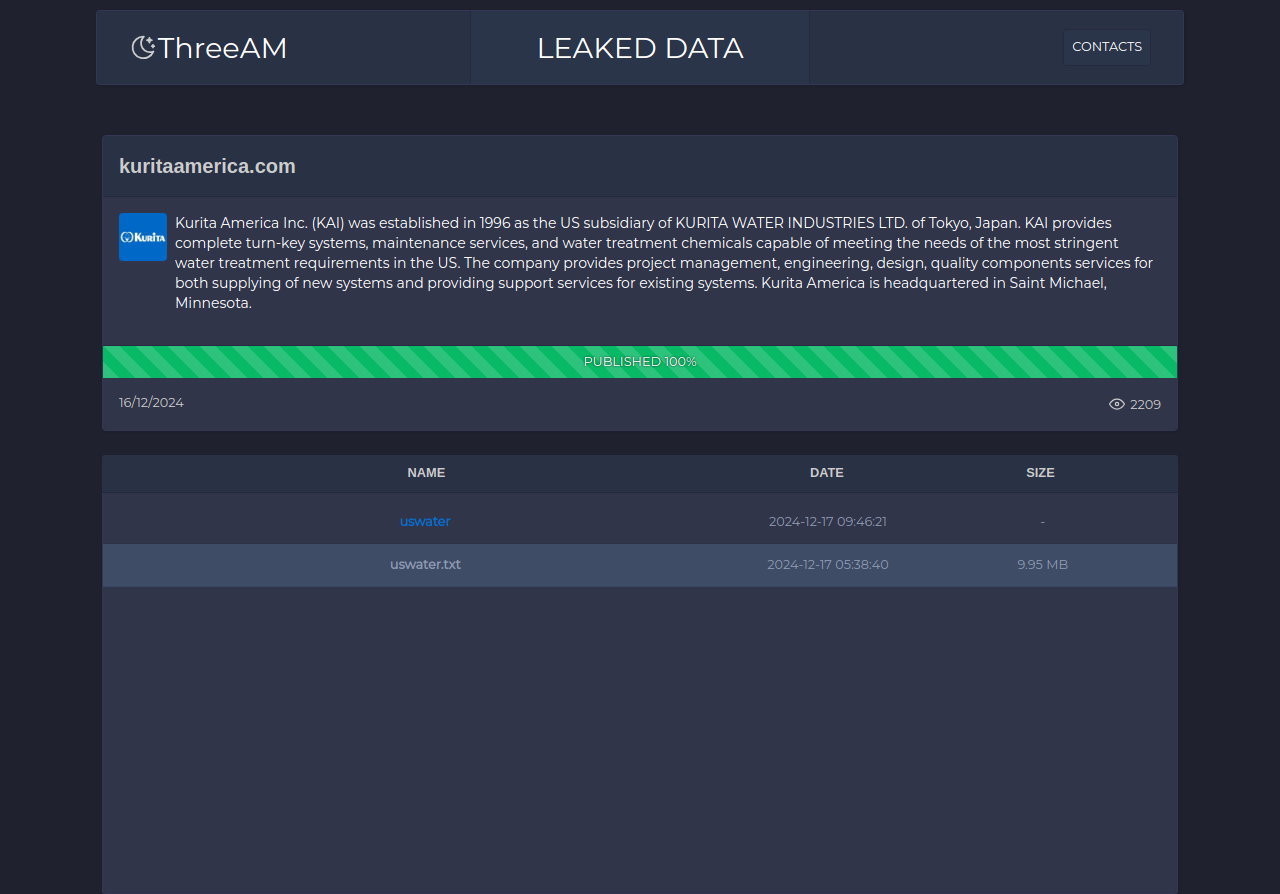Click the PUBLISHED 100% progress bar

pyautogui.click(x=640, y=362)
